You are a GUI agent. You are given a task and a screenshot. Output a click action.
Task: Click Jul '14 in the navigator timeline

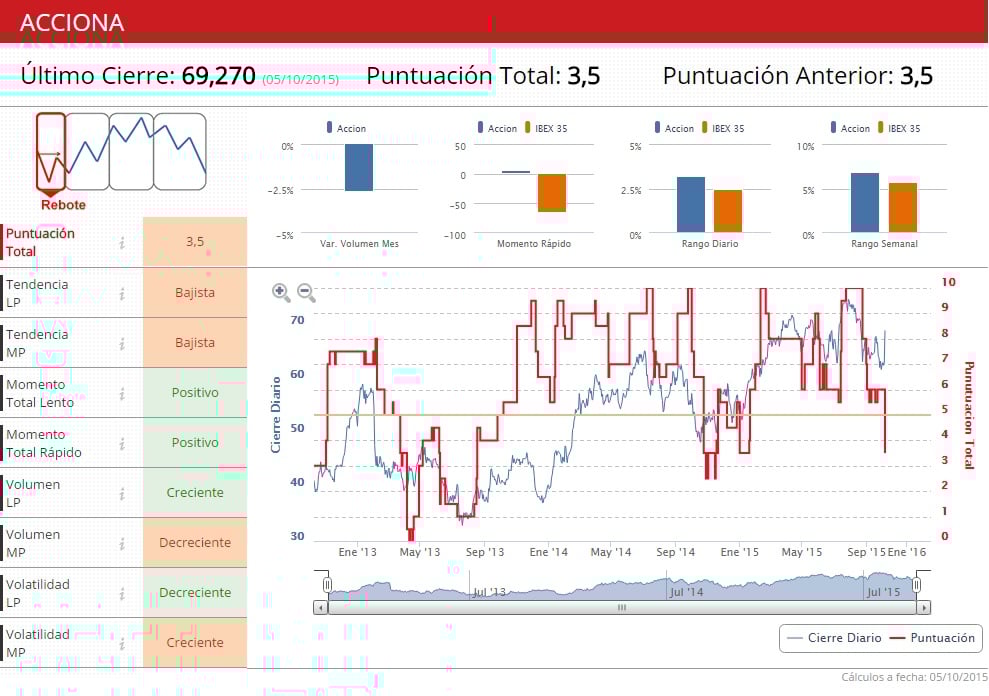point(686,592)
